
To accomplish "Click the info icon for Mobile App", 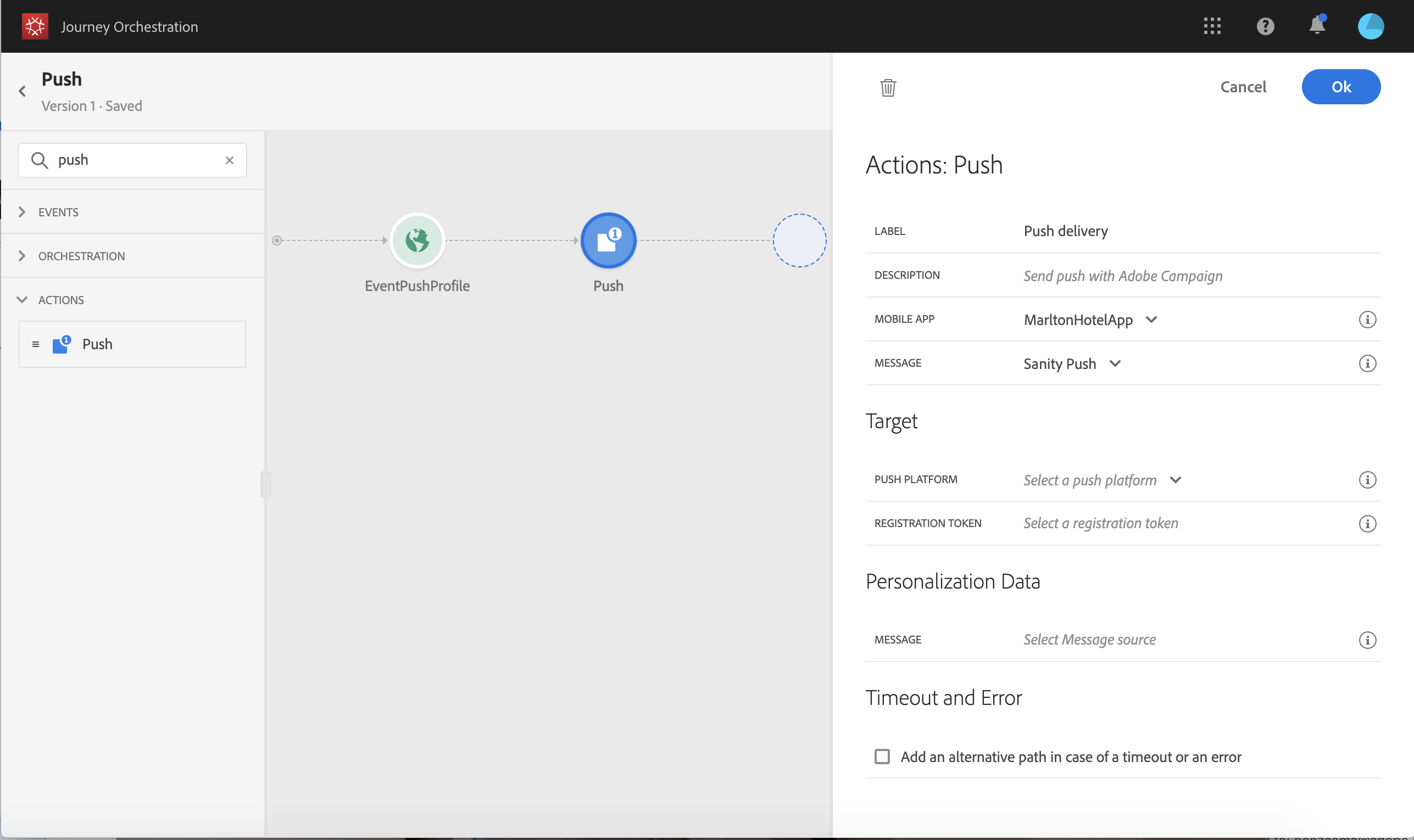I will pos(1367,320).
